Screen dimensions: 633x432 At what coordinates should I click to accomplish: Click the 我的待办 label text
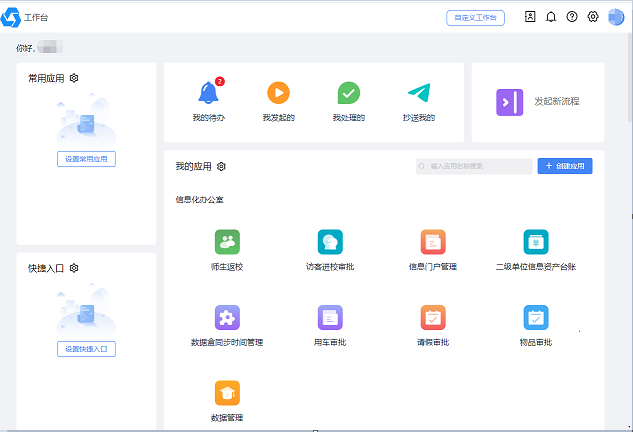pyautogui.click(x=209, y=117)
